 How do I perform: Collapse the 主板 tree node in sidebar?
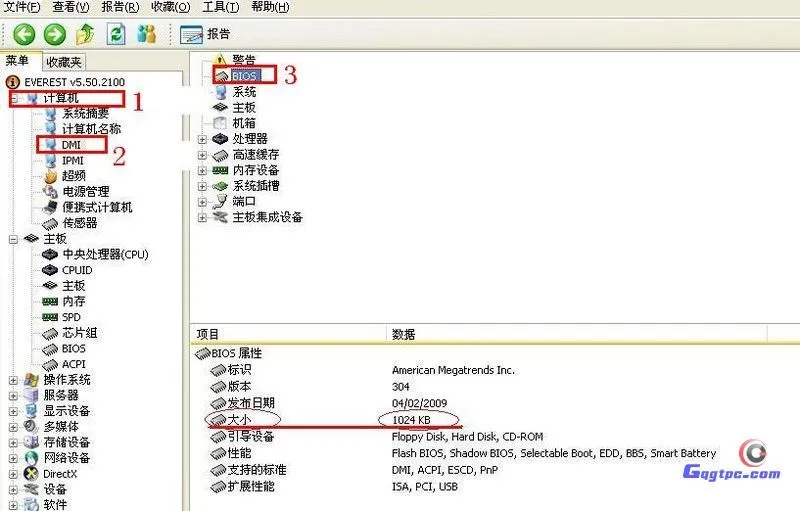pos(14,239)
